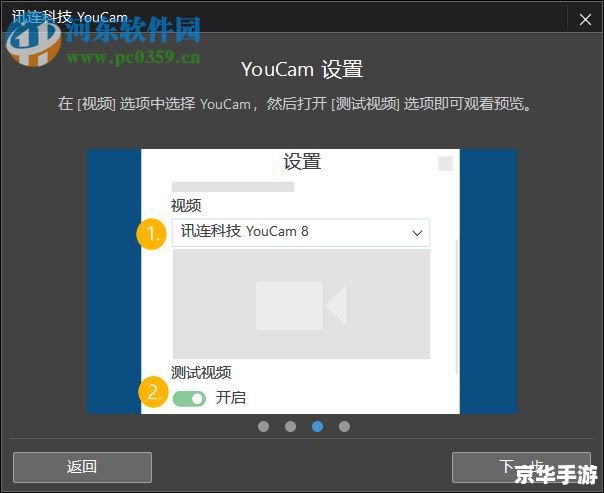
Task: Click the 返回 back button
Action: [x=82, y=467]
